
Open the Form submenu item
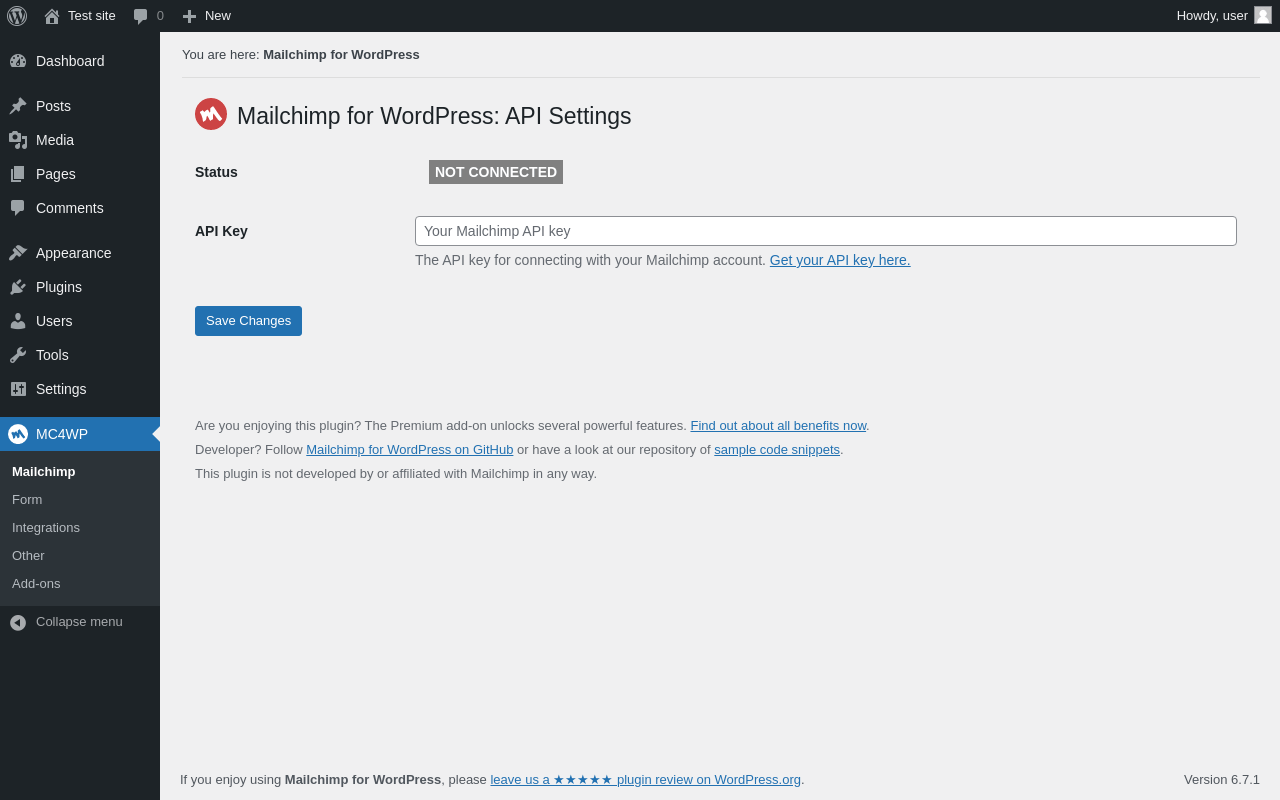[27, 499]
